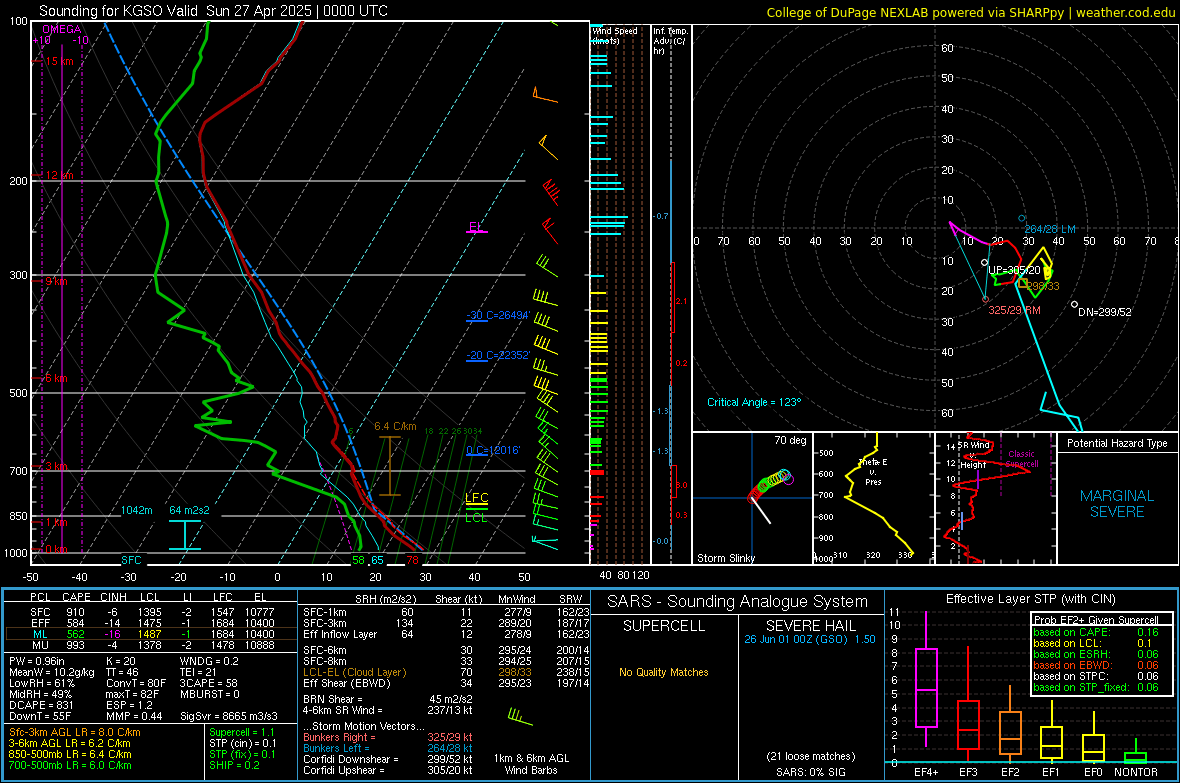Click the Classic Supercell label in SR Wind panel
1180x783 pixels.
(x=1021, y=459)
